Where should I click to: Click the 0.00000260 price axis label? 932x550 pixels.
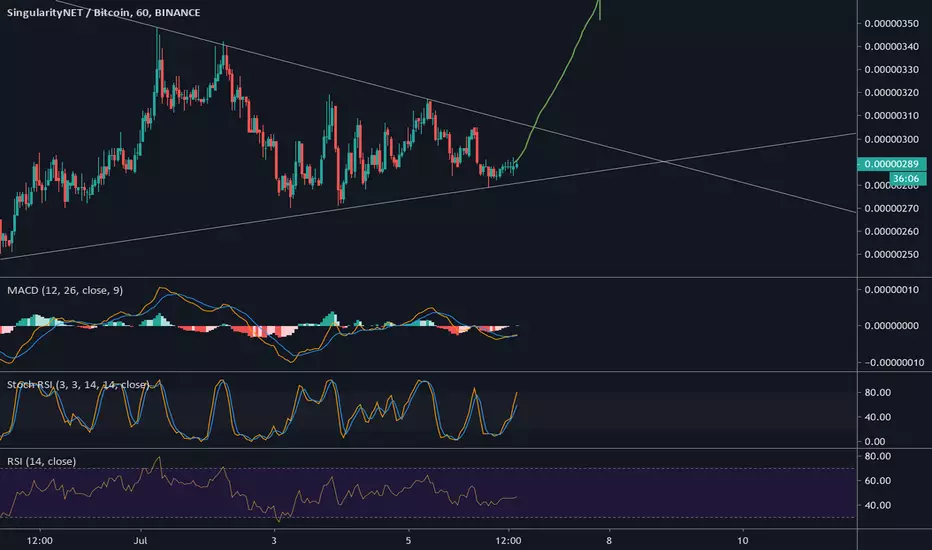click(x=891, y=231)
